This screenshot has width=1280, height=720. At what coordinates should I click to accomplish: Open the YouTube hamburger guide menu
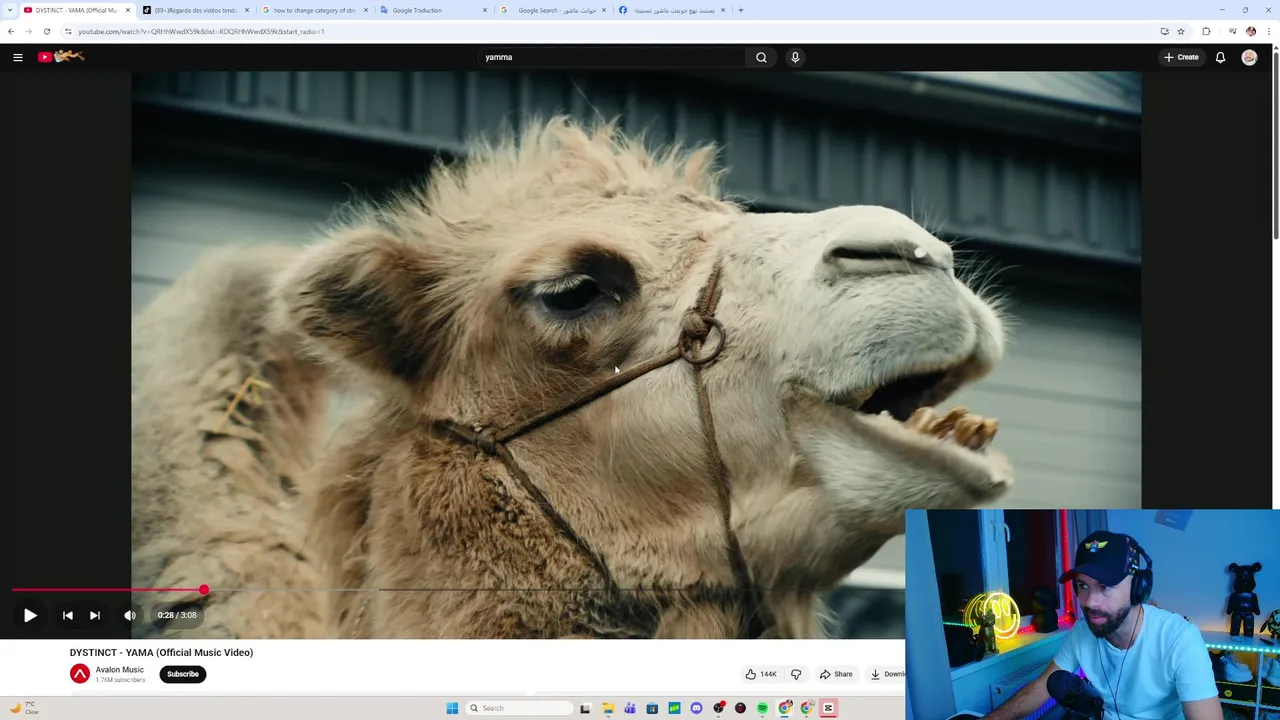[18, 57]
